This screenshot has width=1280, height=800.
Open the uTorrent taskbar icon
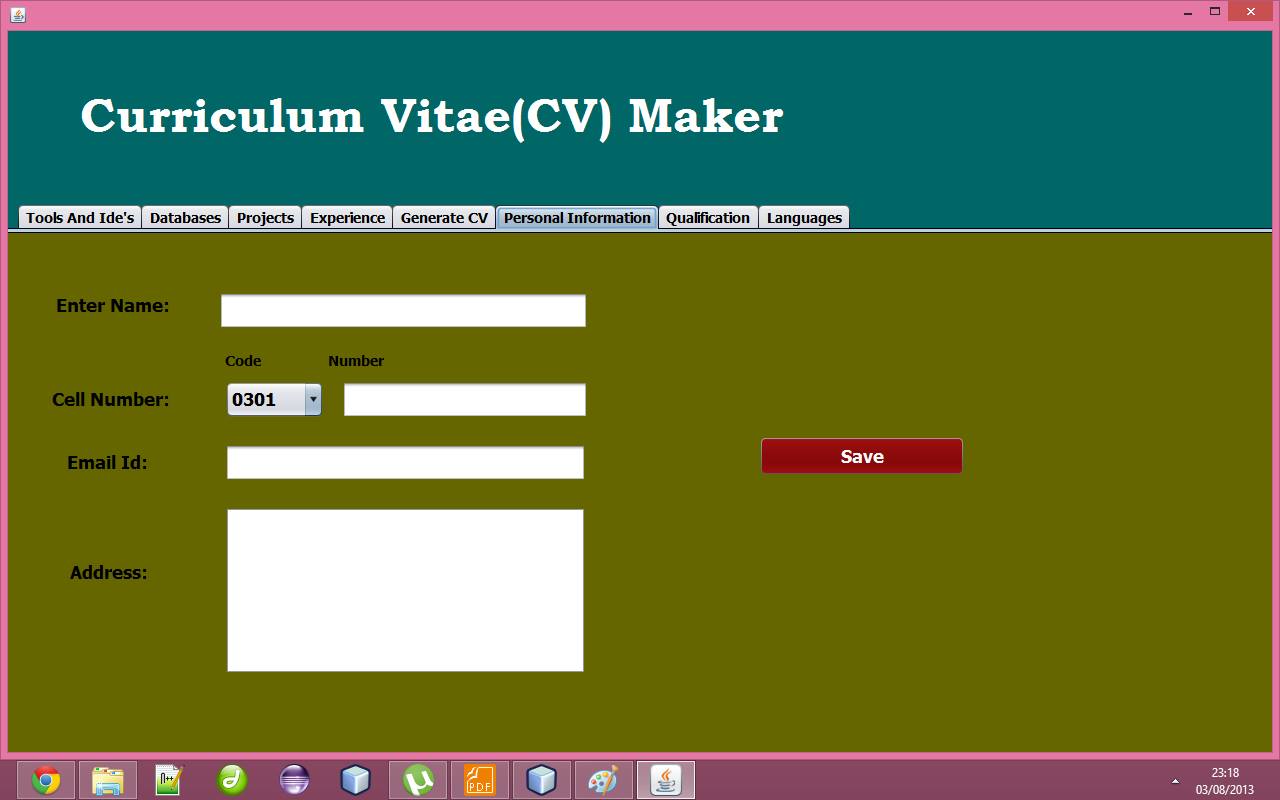[x=418, y=780]
